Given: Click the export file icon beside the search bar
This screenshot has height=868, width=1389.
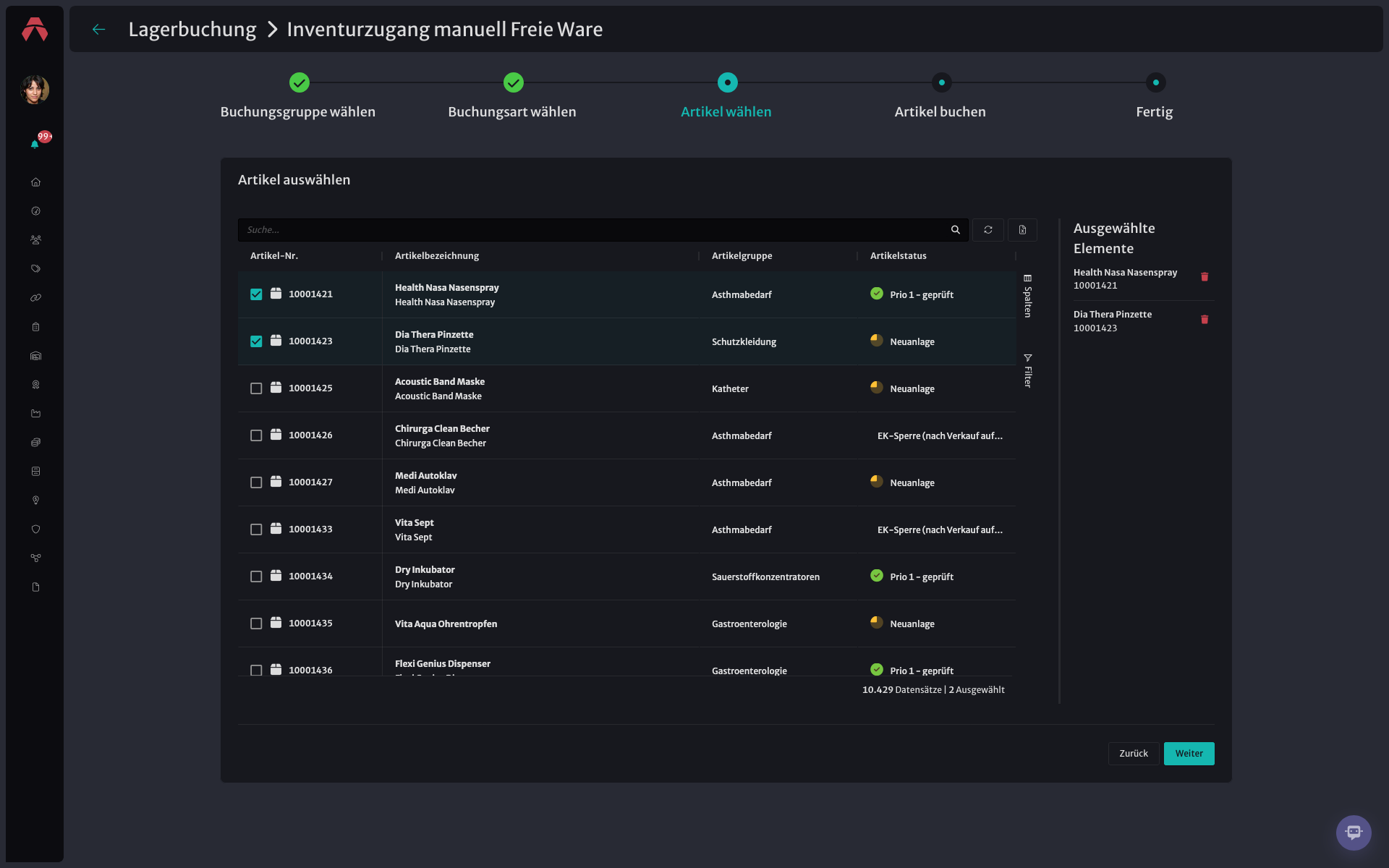Looking at the screenshot, I should pyautogui.click(x=1022, y=230).
